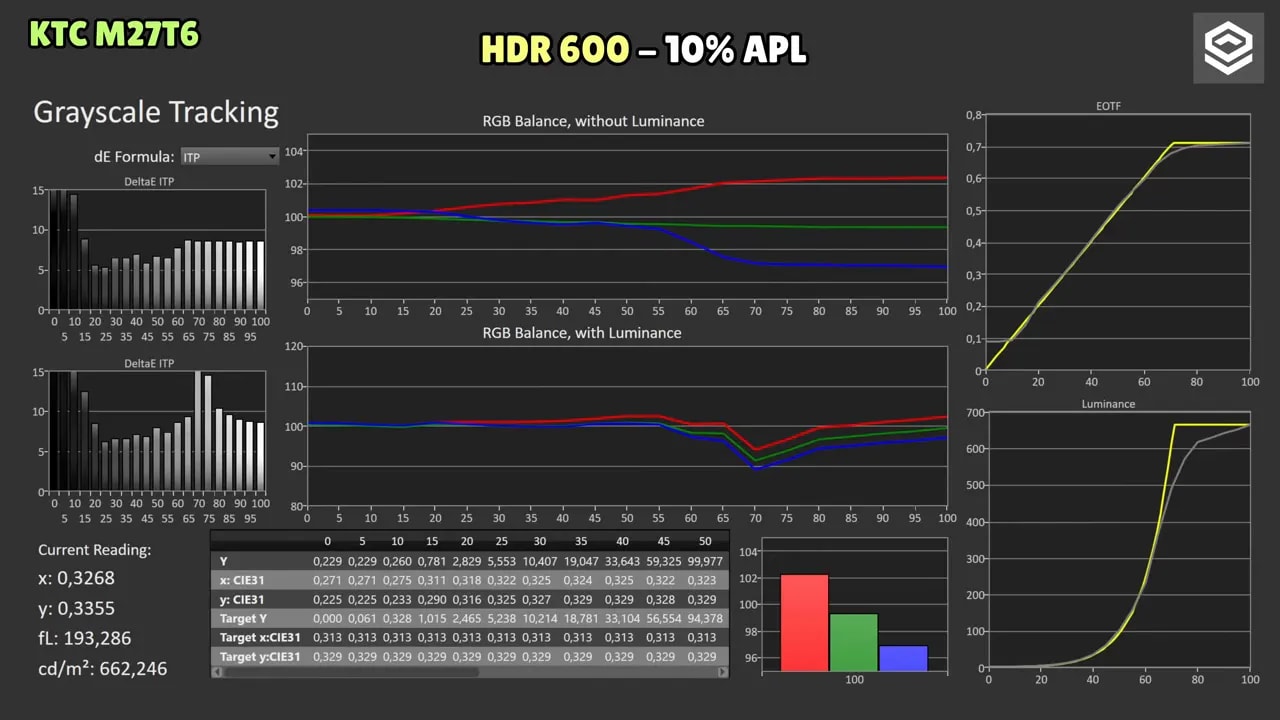Click the current reading "cd/m²: 662,246"
1280x720 pixels.
click(x=102, y=668)
